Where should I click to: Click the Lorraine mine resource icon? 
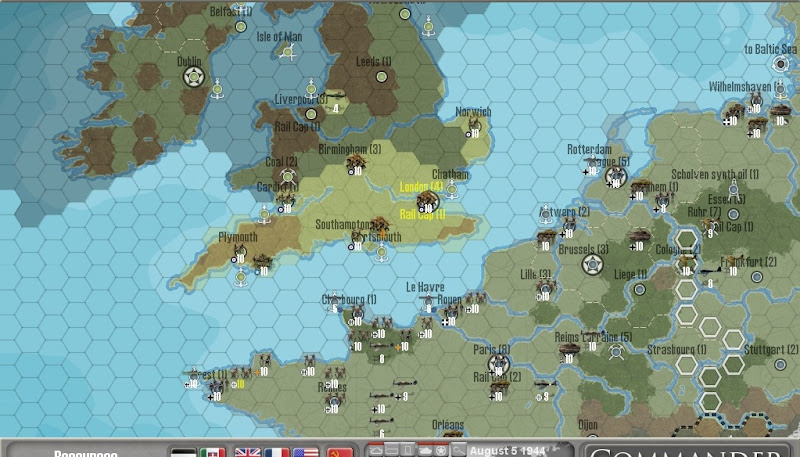pos(616,352)
